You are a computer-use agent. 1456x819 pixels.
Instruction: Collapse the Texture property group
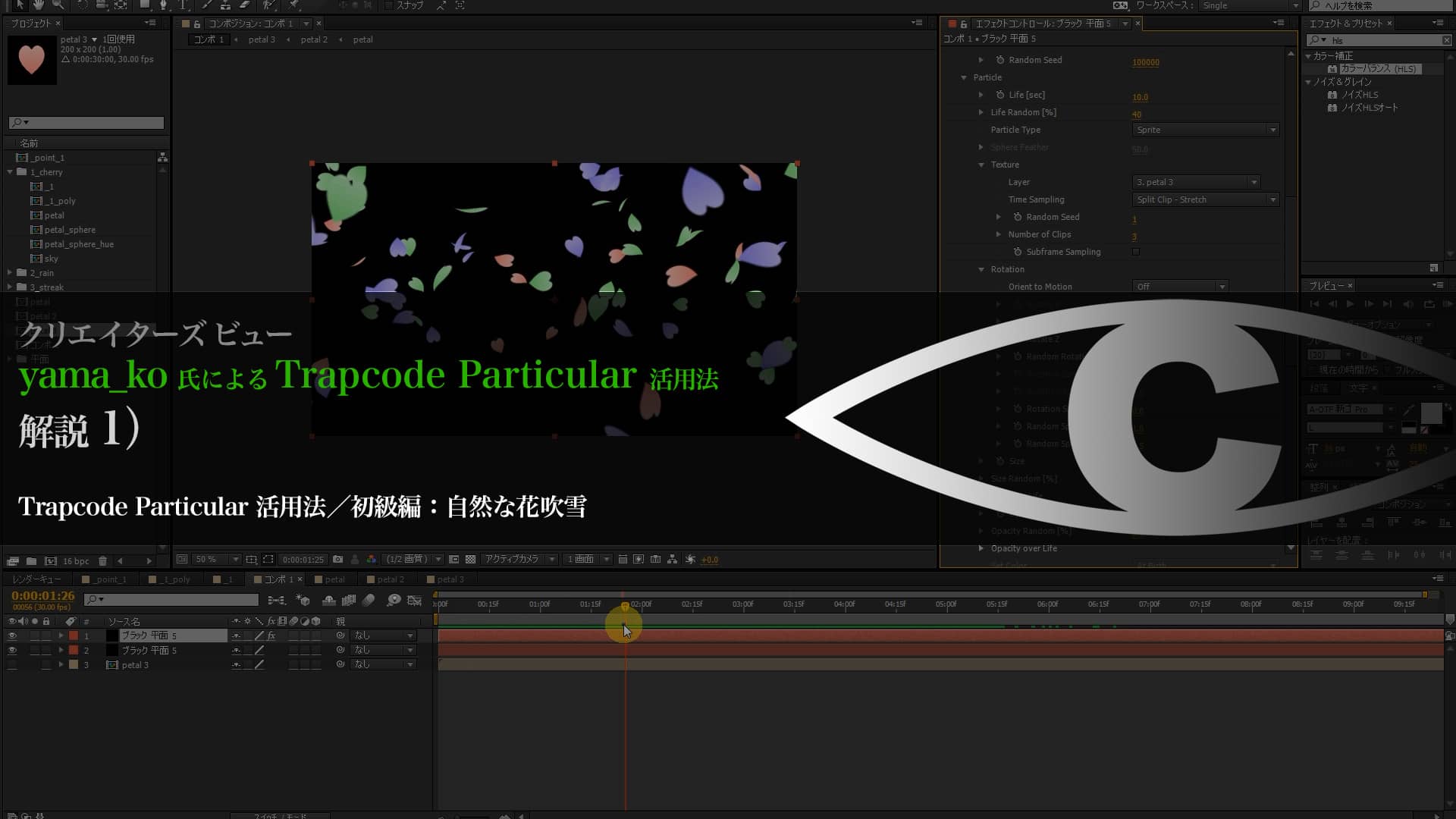(981, 165)
